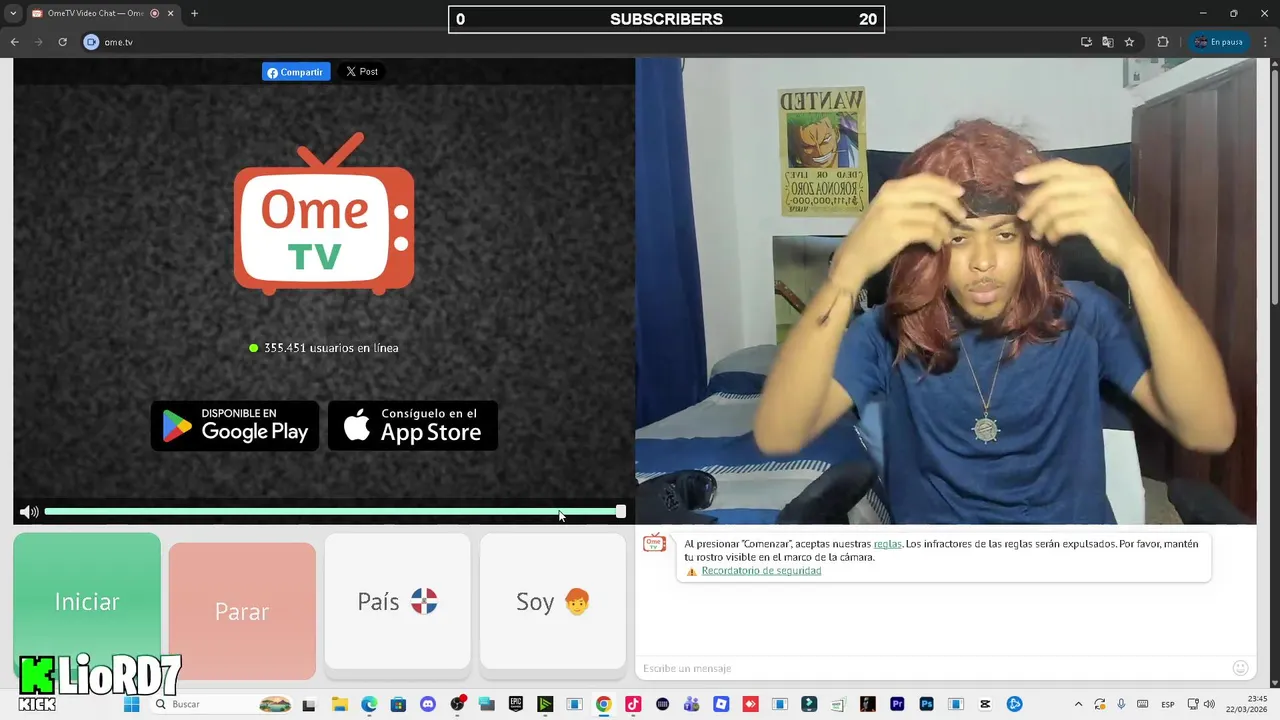Click the taskbar Buscar search box
The width and height of the screenshot is (1280, 720).
pos(222,704)
